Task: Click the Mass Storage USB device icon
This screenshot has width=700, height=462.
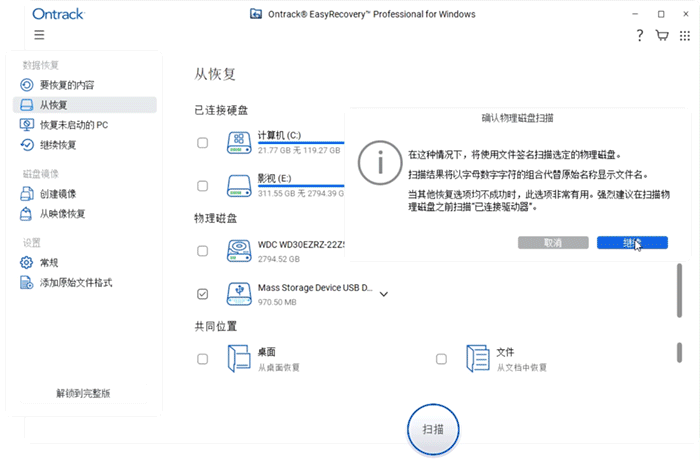Action: [239, 294]
